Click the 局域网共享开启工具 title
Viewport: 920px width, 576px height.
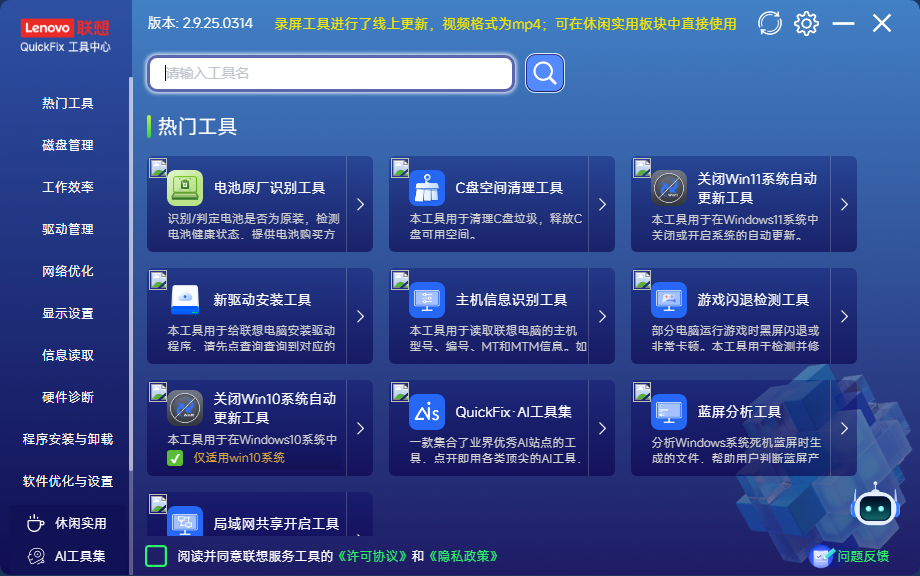click(276, 524)
